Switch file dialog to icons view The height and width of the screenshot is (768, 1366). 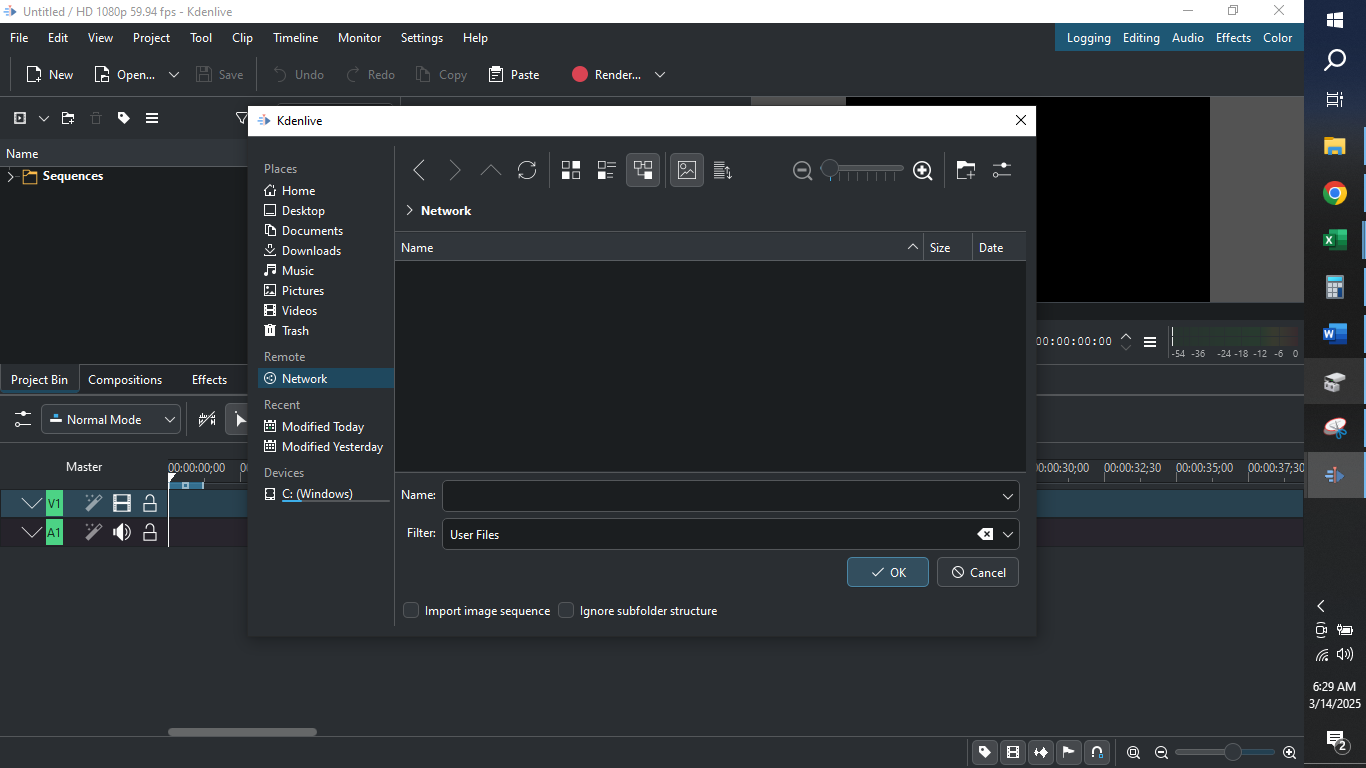[x=571, y=171]
